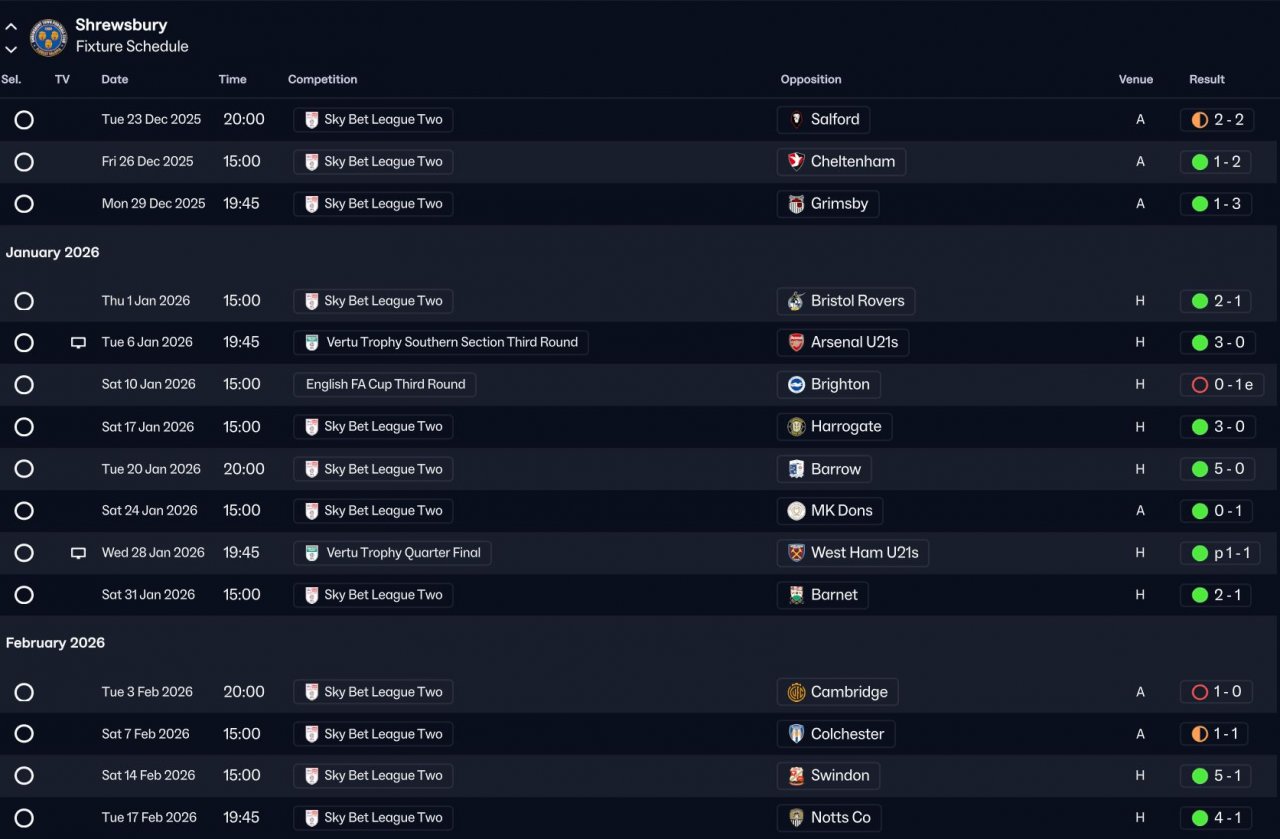Click the Barrow club badge icon
The width and height of the screenshot is (1280, 839).
point(796,469)
